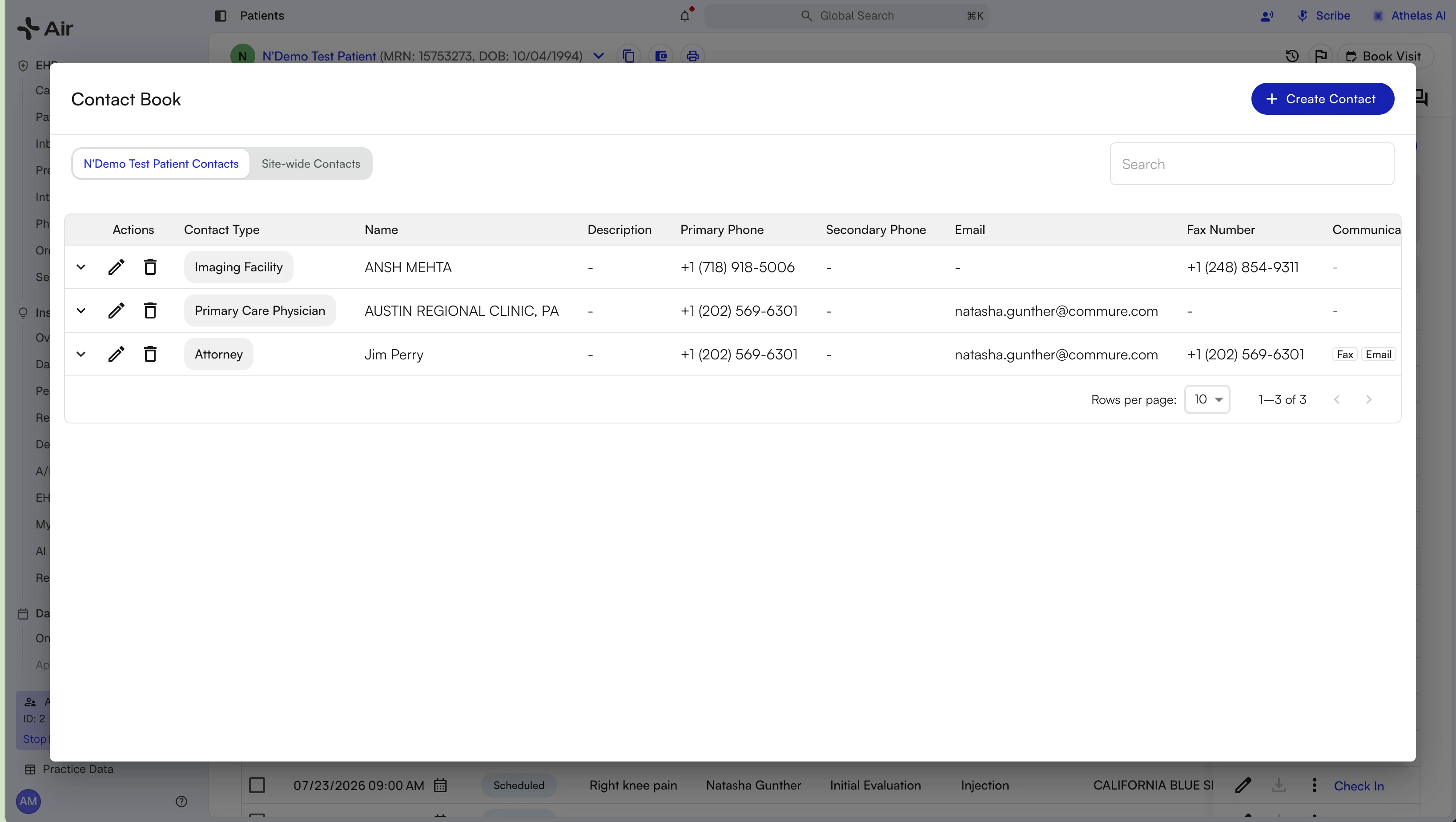Screen dimensions: 1456x822
Task: Click the Name column header
Action: (381, 230)
